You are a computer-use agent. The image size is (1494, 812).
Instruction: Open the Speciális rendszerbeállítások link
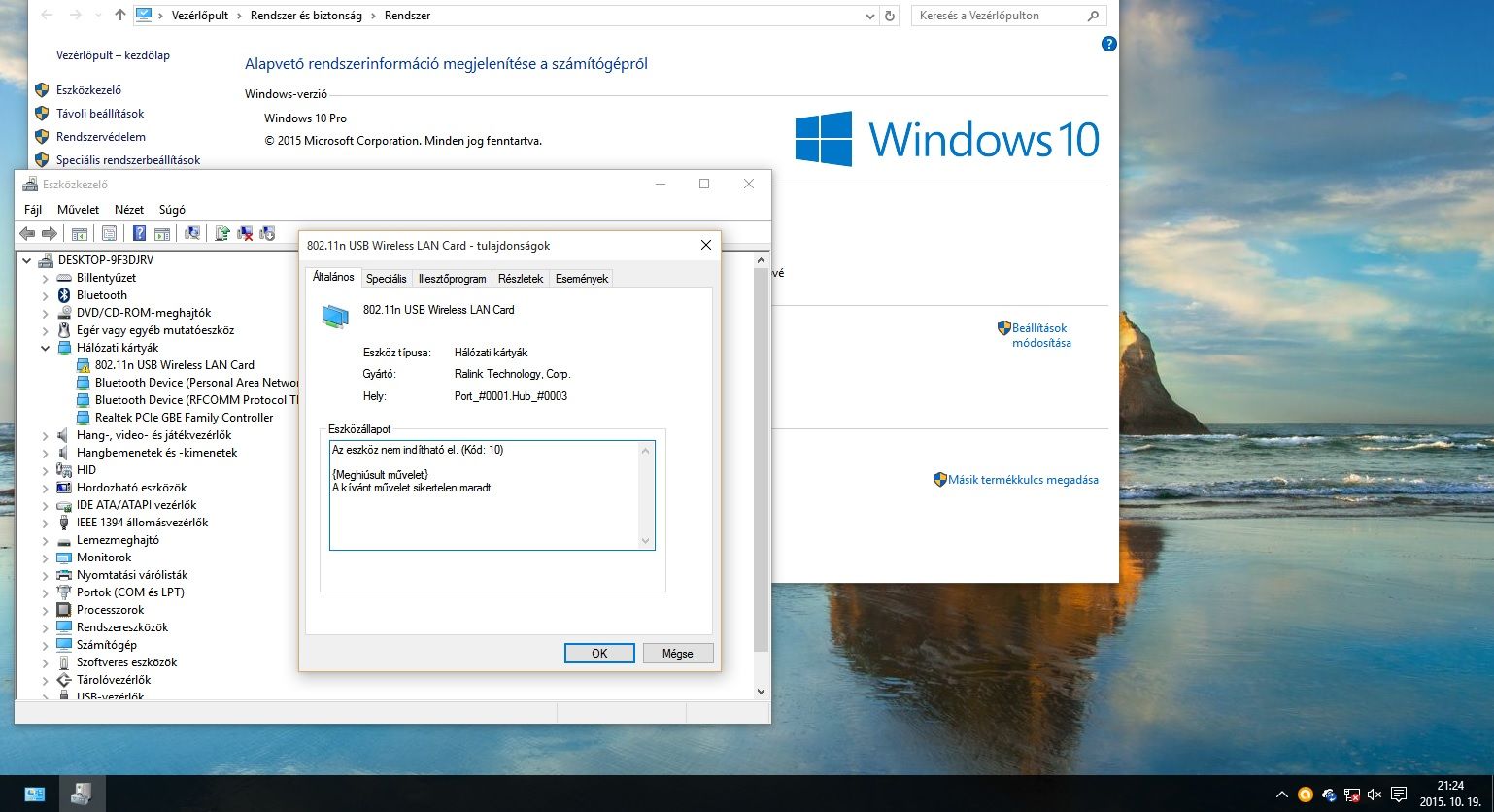click(x=128, y=160)
